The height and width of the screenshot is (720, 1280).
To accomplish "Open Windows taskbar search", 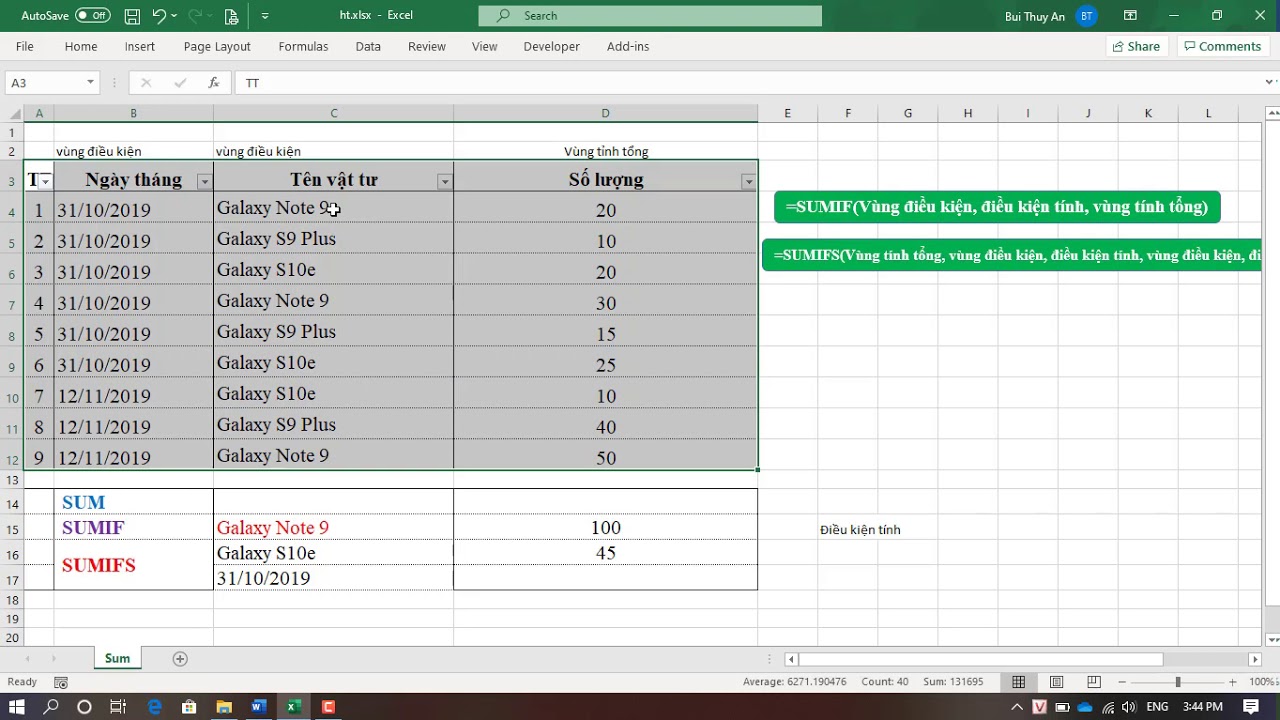I will [x=51, y=707].
